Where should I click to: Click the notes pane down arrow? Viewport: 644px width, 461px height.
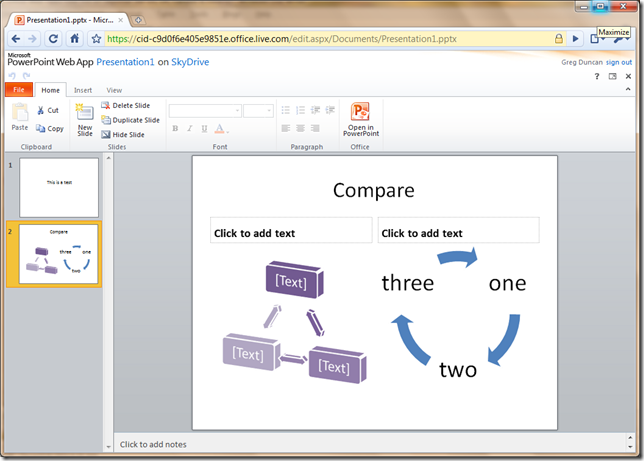tap(630, 448)
